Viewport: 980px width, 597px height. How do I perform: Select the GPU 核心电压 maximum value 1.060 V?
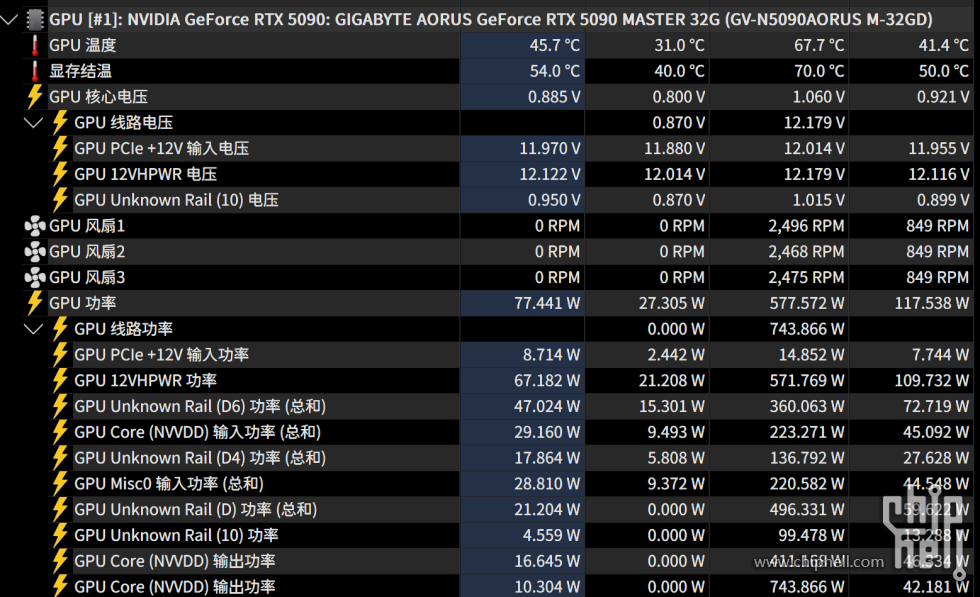[x=819, y=97]
